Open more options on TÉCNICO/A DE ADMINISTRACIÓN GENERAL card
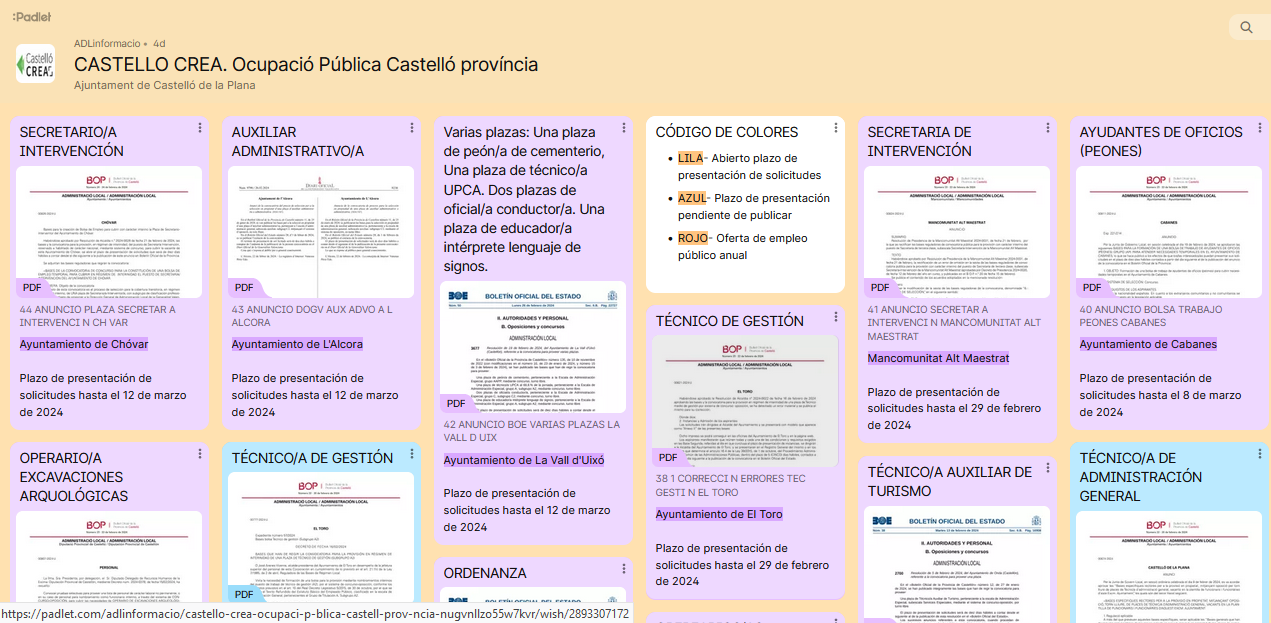1271x623 pixels. tap(1260, 454)
